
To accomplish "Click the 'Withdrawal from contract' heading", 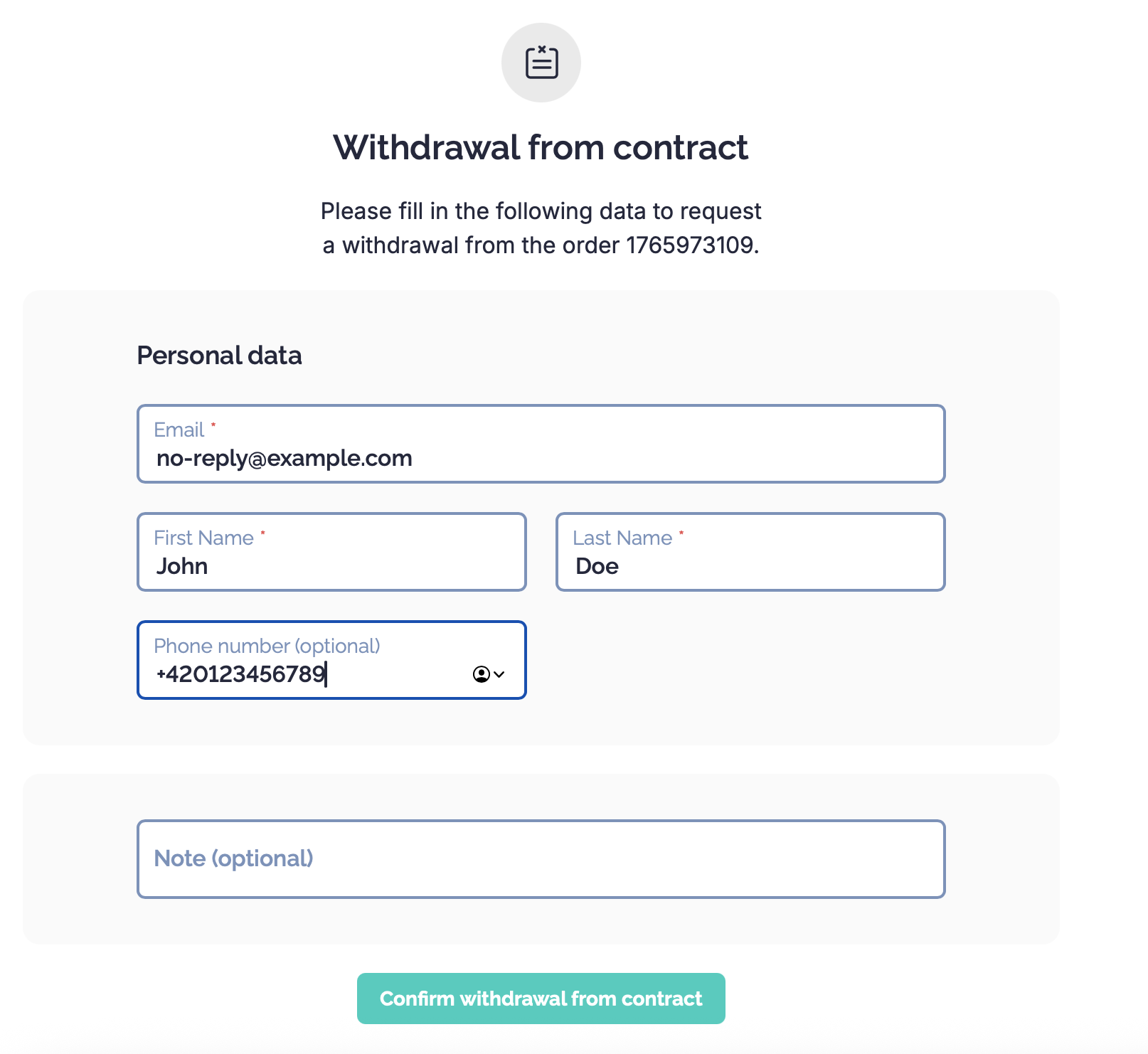I will click(x=541, y=148).
